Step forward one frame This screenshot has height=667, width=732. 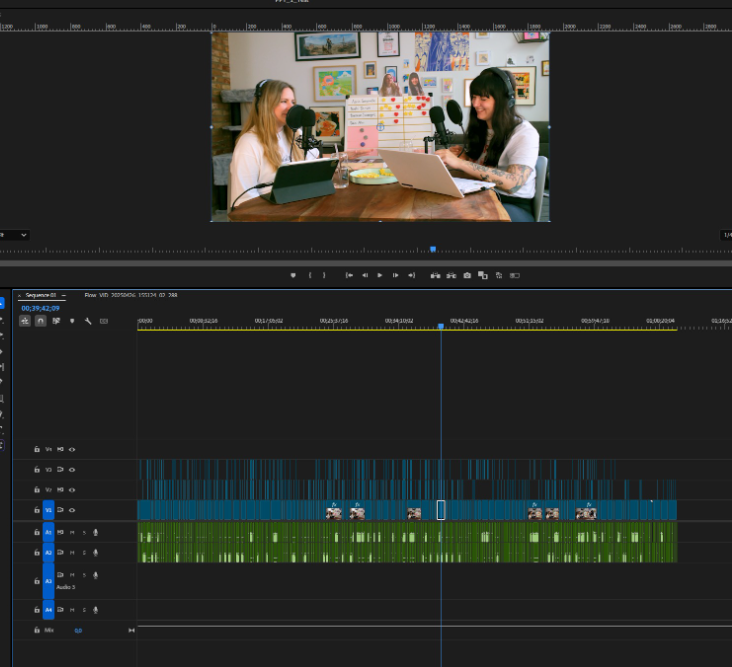[396, 275]
